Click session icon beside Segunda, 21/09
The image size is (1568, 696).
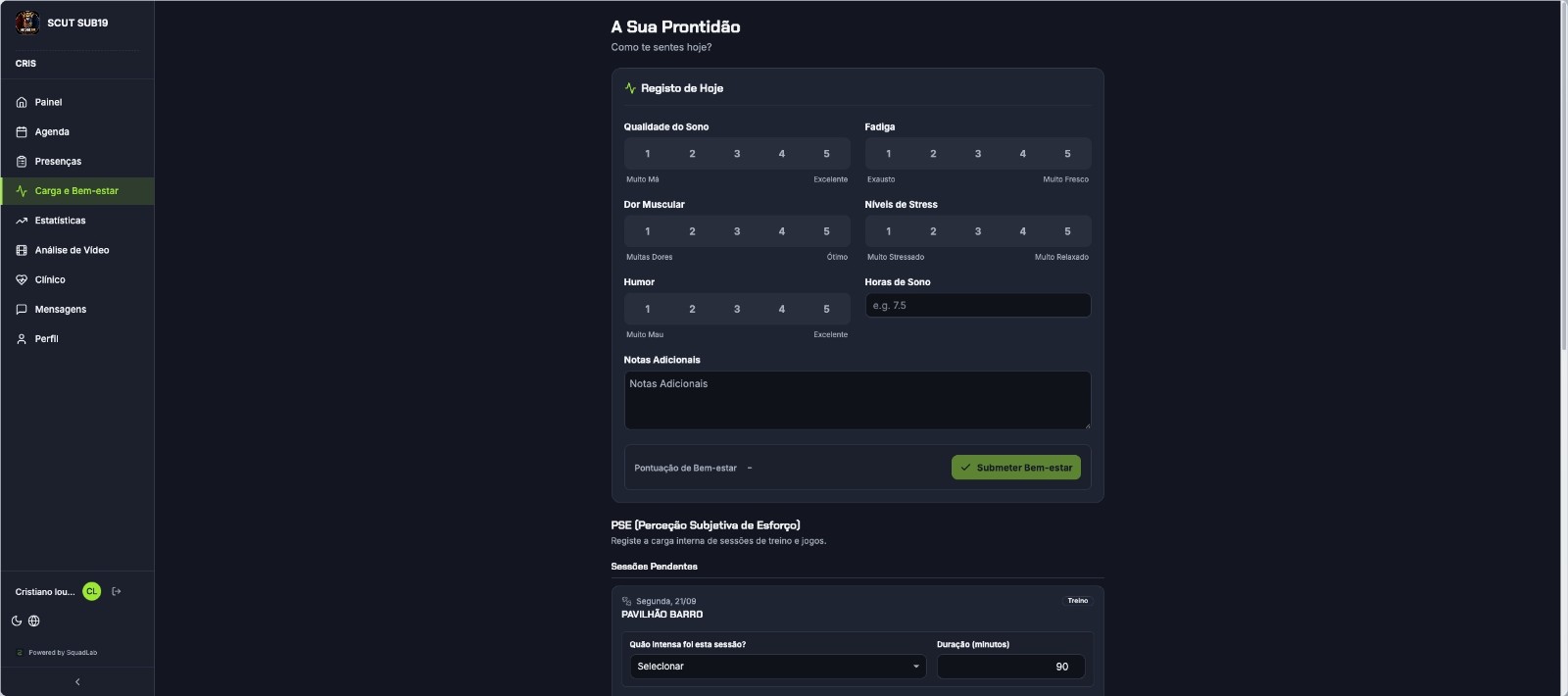click(x=626, y=601)
